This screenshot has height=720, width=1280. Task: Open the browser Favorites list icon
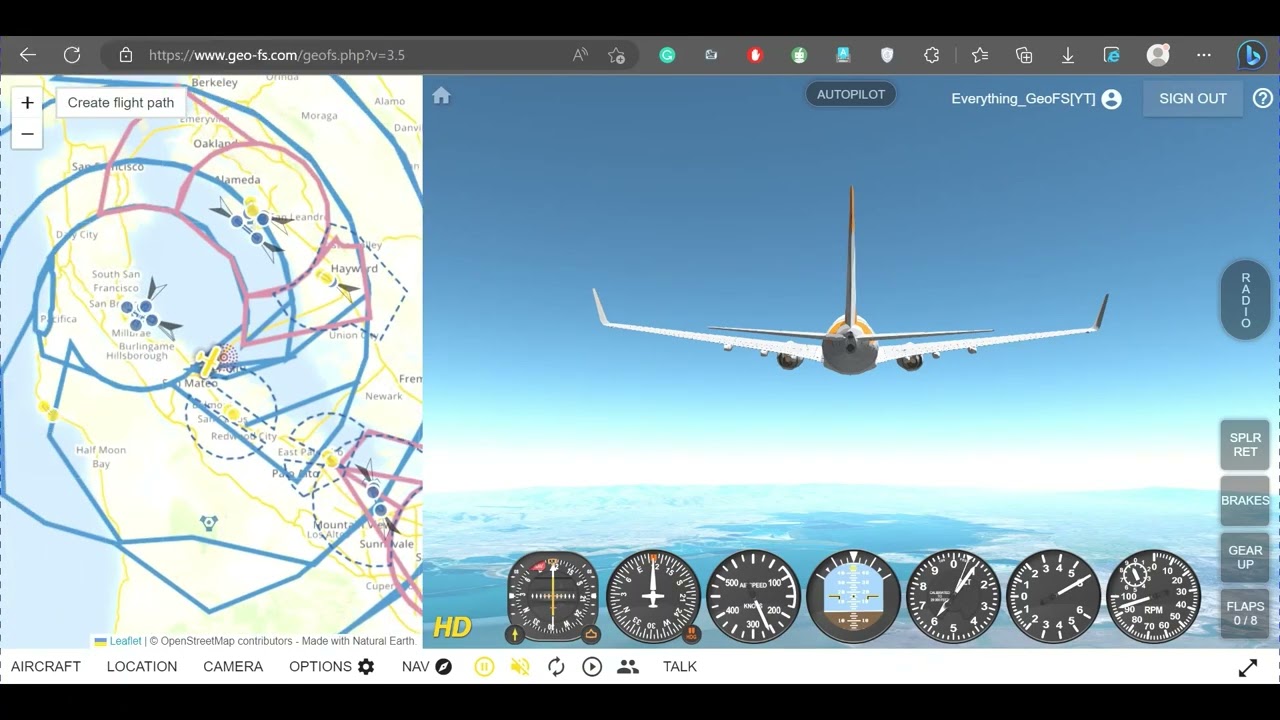pos(980,55)
